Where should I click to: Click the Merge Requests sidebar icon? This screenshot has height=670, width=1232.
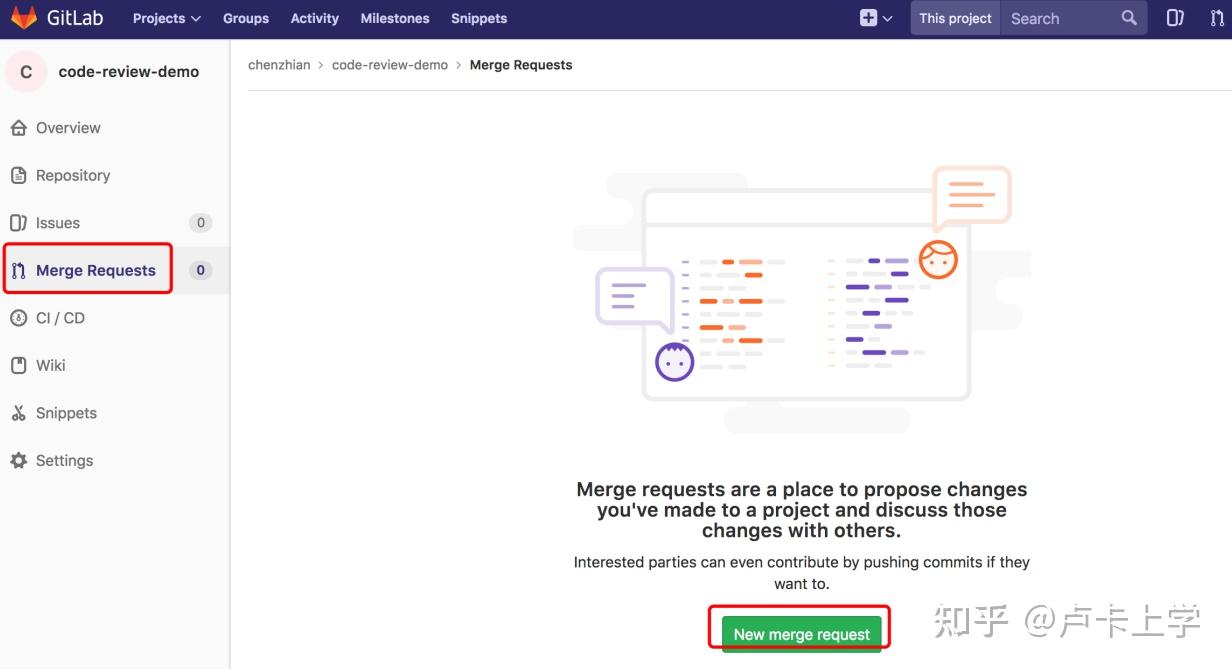pyautogui.click(x=21, y=270)
